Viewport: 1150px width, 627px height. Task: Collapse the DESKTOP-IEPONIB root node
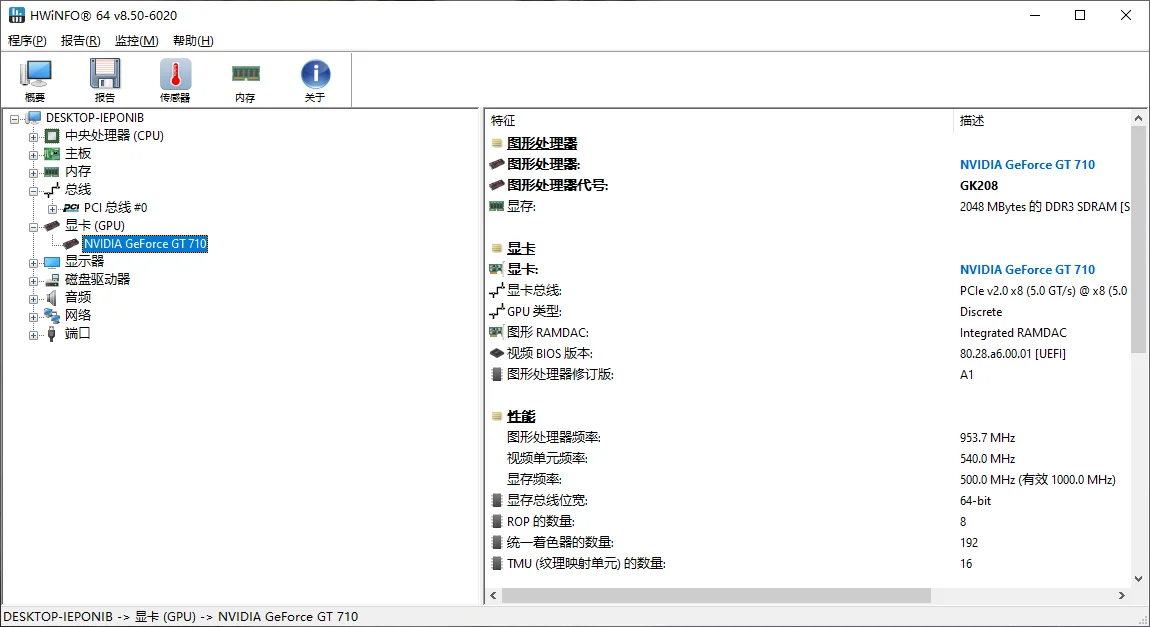pyautogui.click(x=15, y=119)
